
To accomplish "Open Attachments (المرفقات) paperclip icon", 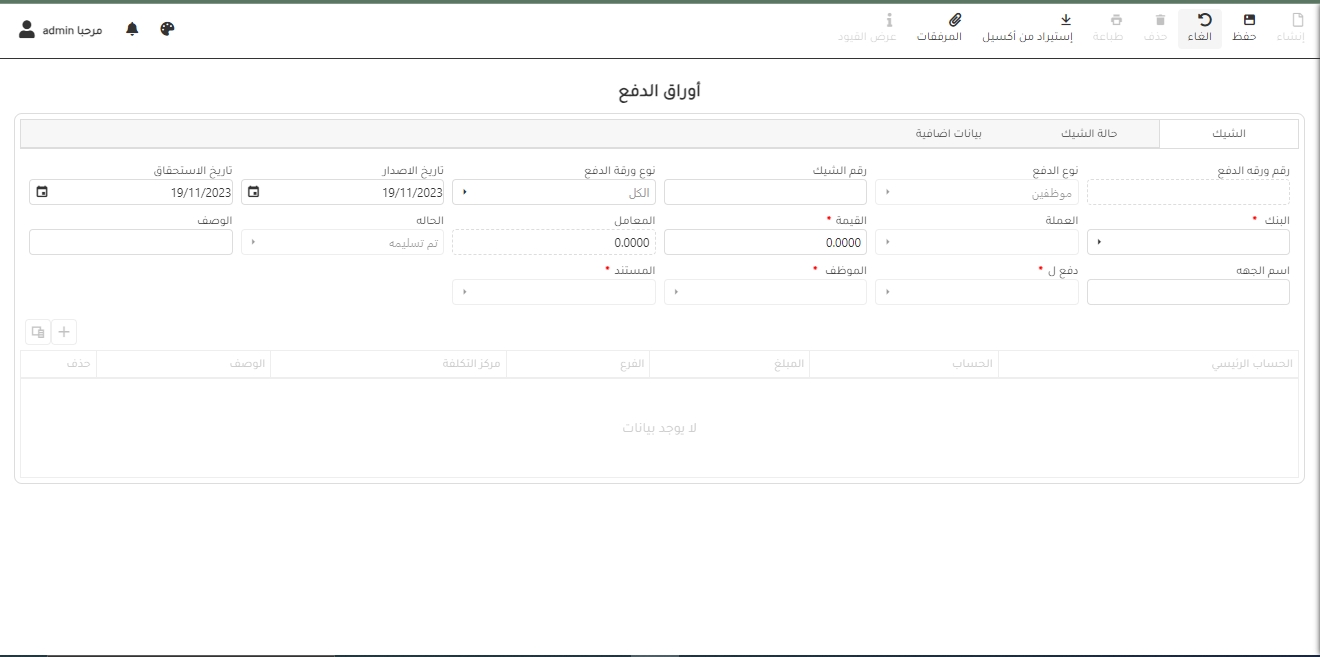I will click(955, 20).
